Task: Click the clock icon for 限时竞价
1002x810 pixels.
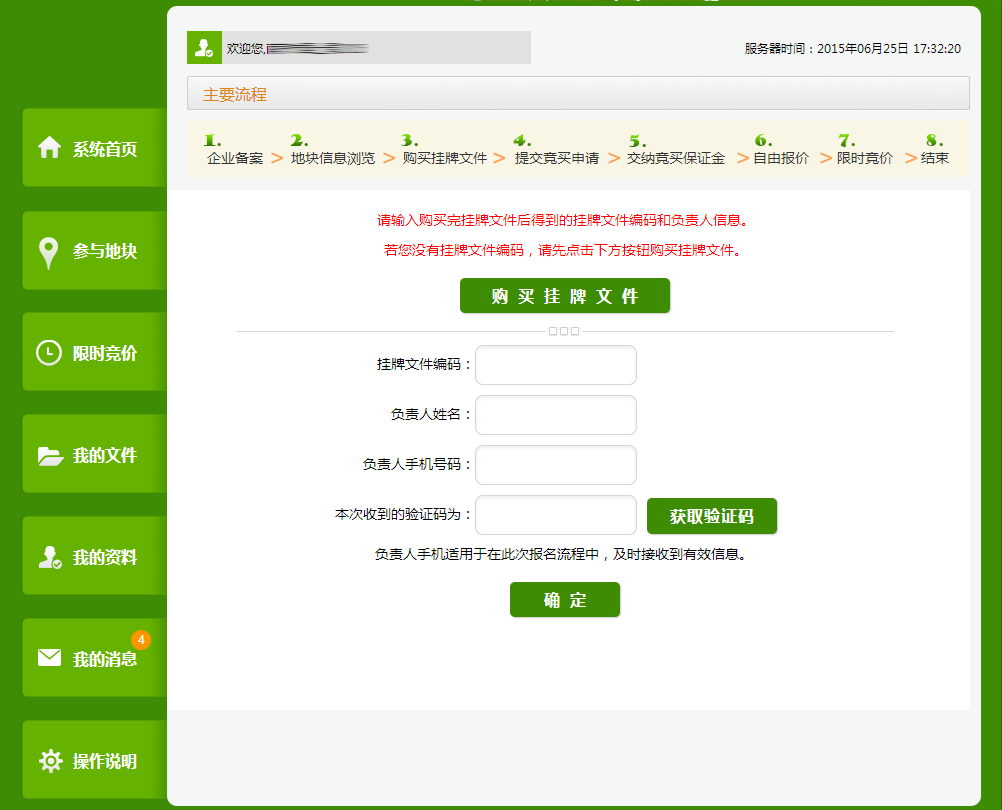Action: pos(49,353)
